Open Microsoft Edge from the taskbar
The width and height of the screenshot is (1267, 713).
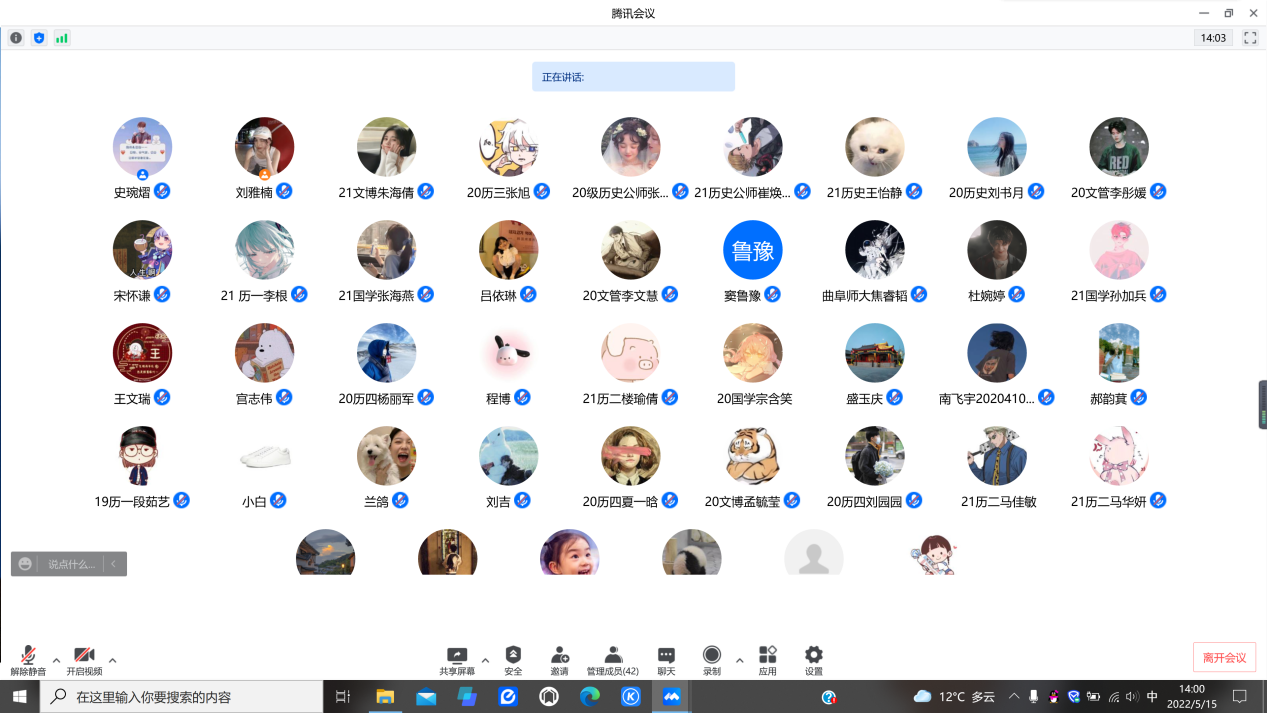pos(590,696)
